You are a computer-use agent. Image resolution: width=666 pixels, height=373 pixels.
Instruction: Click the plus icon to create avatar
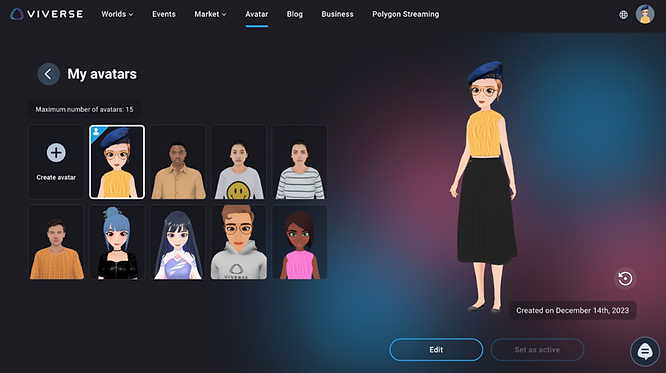click(x=56, y=153)
